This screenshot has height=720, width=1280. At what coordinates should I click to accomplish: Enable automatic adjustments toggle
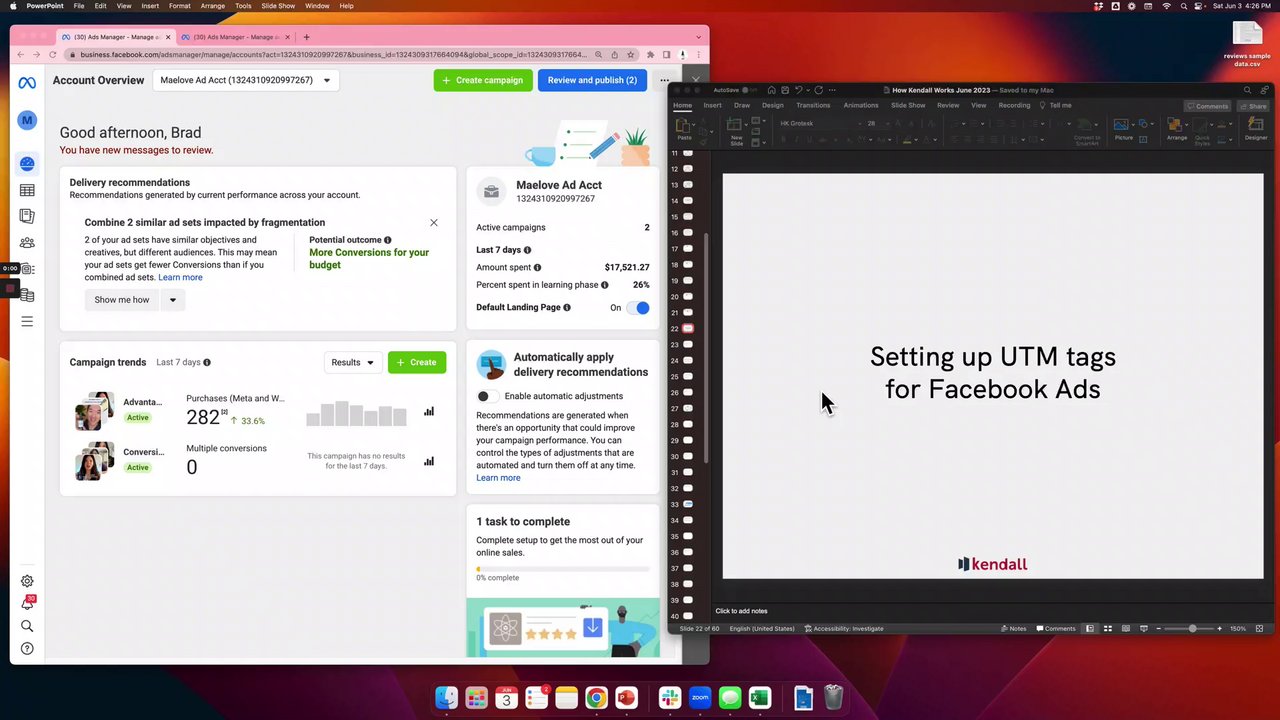tap(487, 396)
